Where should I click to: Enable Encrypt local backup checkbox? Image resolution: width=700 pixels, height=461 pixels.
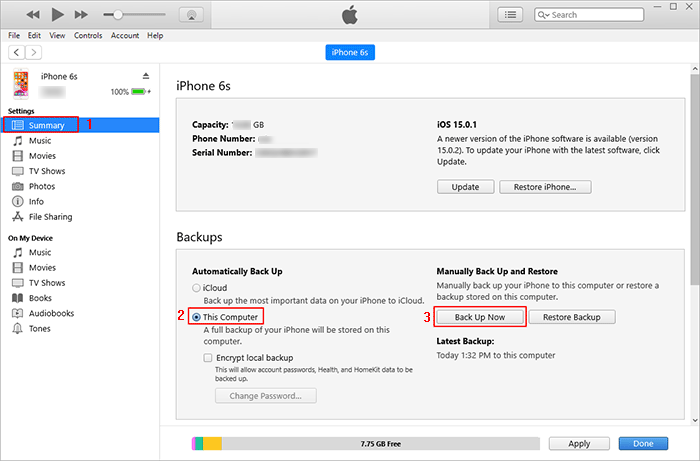pyautogui.click(x=208, y=357)
